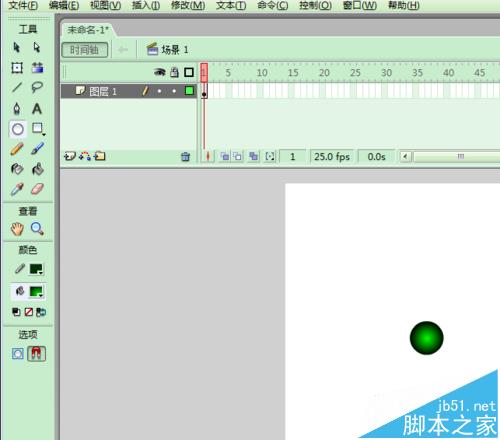Select the Paint Bucket tool
The height and width of the screenshot is (440, 500).
tap(38, 169)
